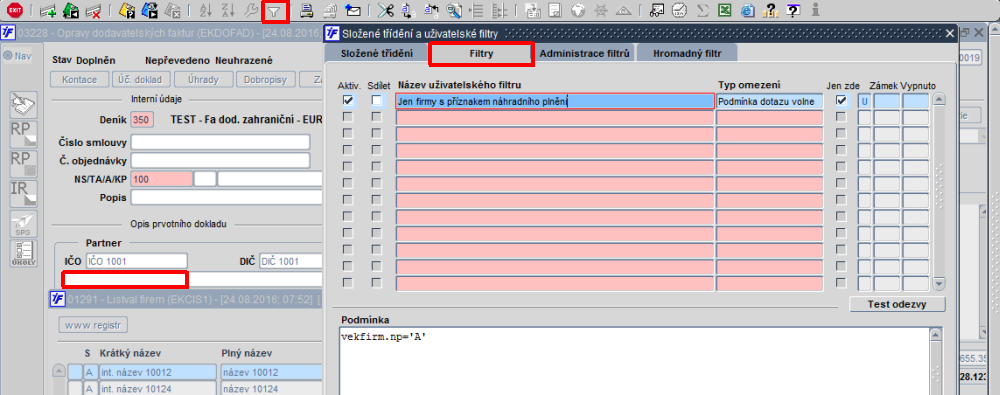Click the 'int. název 10124' row in firm list
This screenshot has width=1000, height=395.
(x=157, y=388)
